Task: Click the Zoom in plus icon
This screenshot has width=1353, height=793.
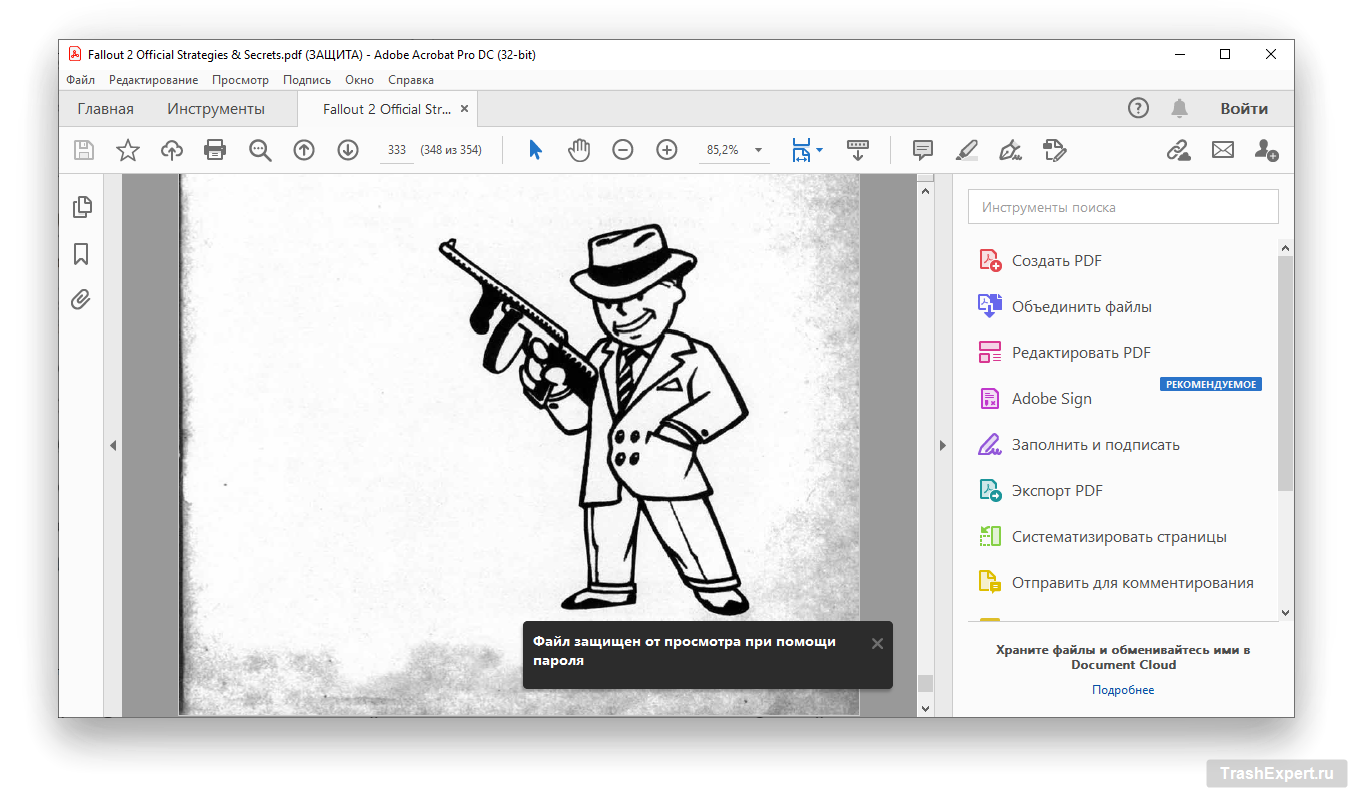Action: 667,150
